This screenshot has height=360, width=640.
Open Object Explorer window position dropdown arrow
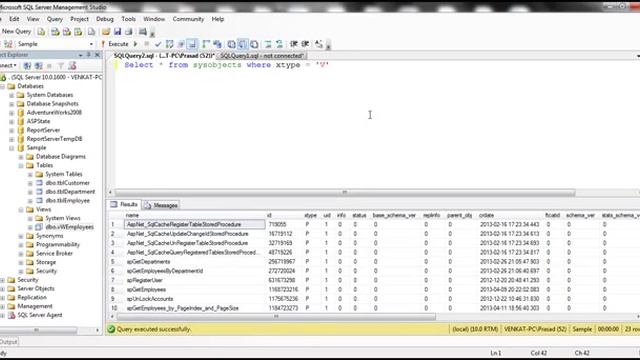pos(80,55)
